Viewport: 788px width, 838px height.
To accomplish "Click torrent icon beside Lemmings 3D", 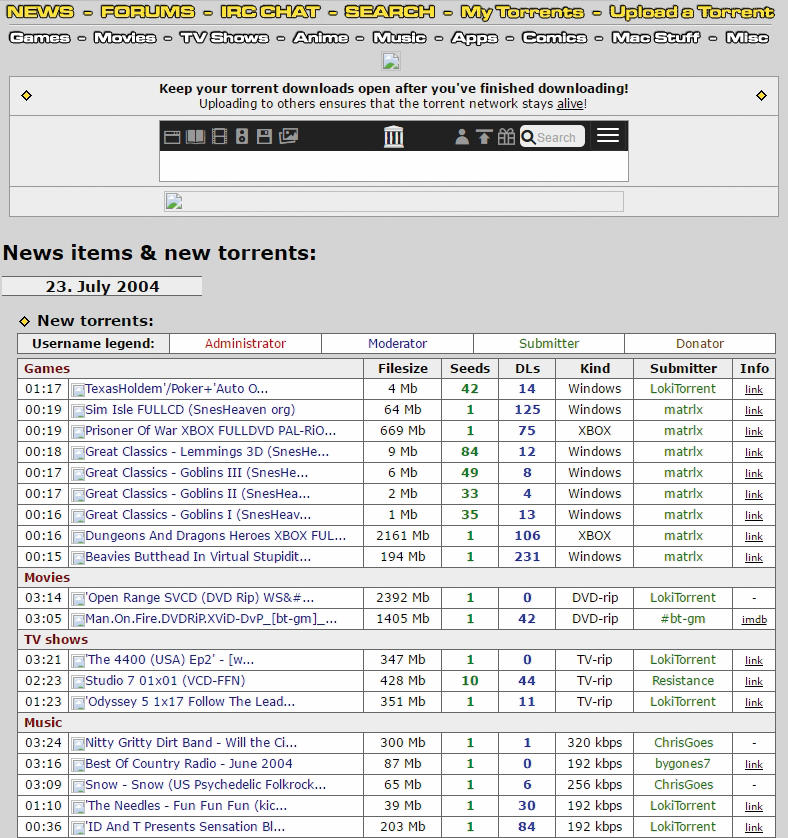I will [x=78, y=453].
